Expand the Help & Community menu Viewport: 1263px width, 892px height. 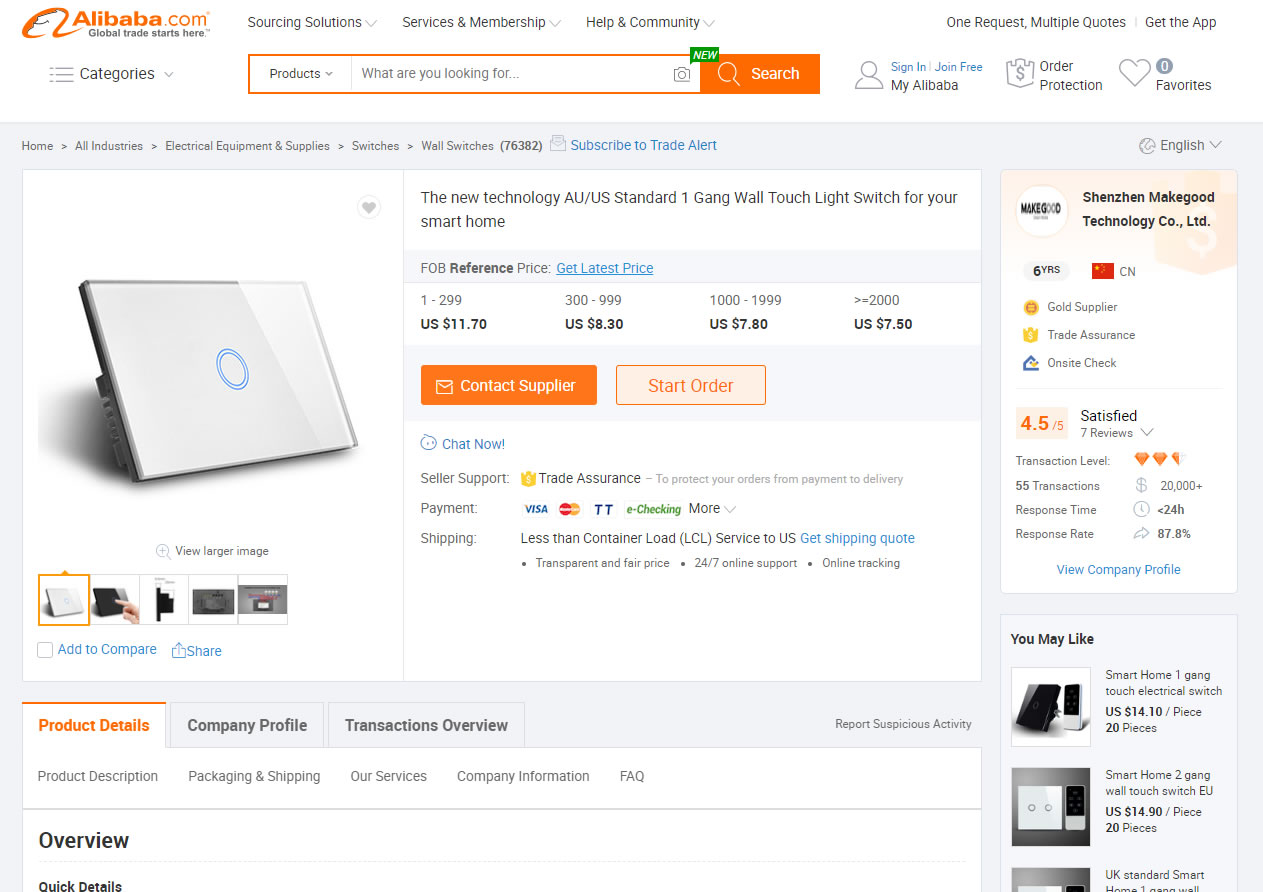[x=650, y=22]
